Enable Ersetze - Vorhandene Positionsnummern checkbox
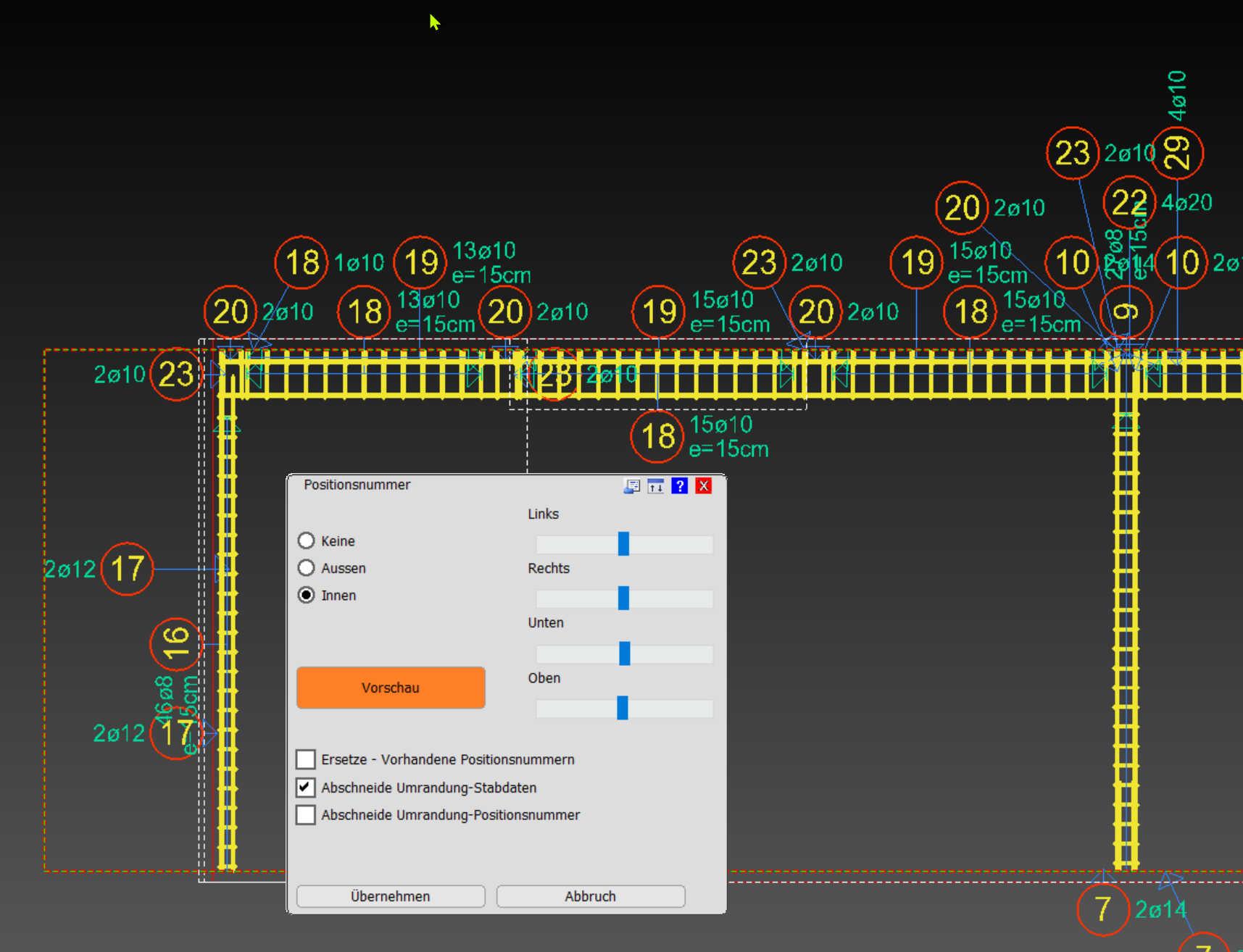Screen dimensions: 1243x952 click(306, 759)
